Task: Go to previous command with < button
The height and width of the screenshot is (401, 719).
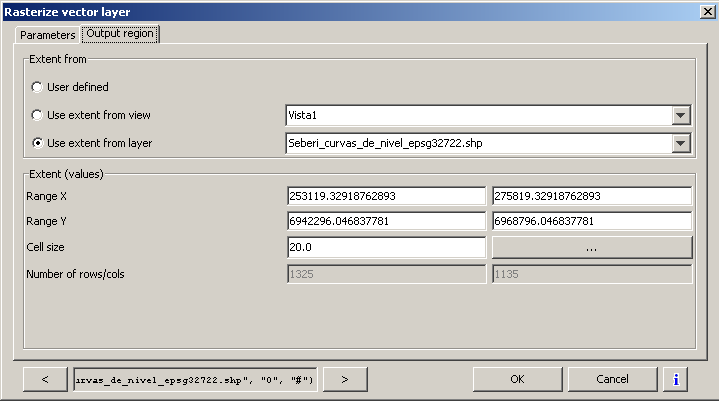Action: [x=47, y=379]
